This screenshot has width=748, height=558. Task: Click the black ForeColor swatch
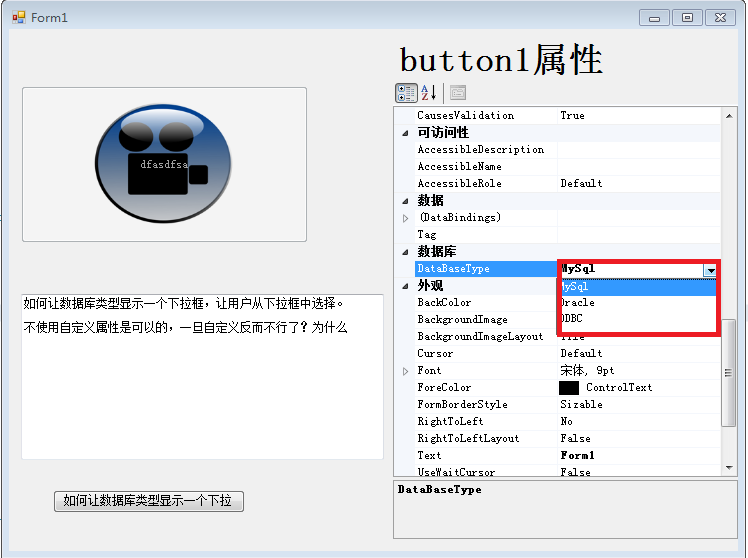569,388
